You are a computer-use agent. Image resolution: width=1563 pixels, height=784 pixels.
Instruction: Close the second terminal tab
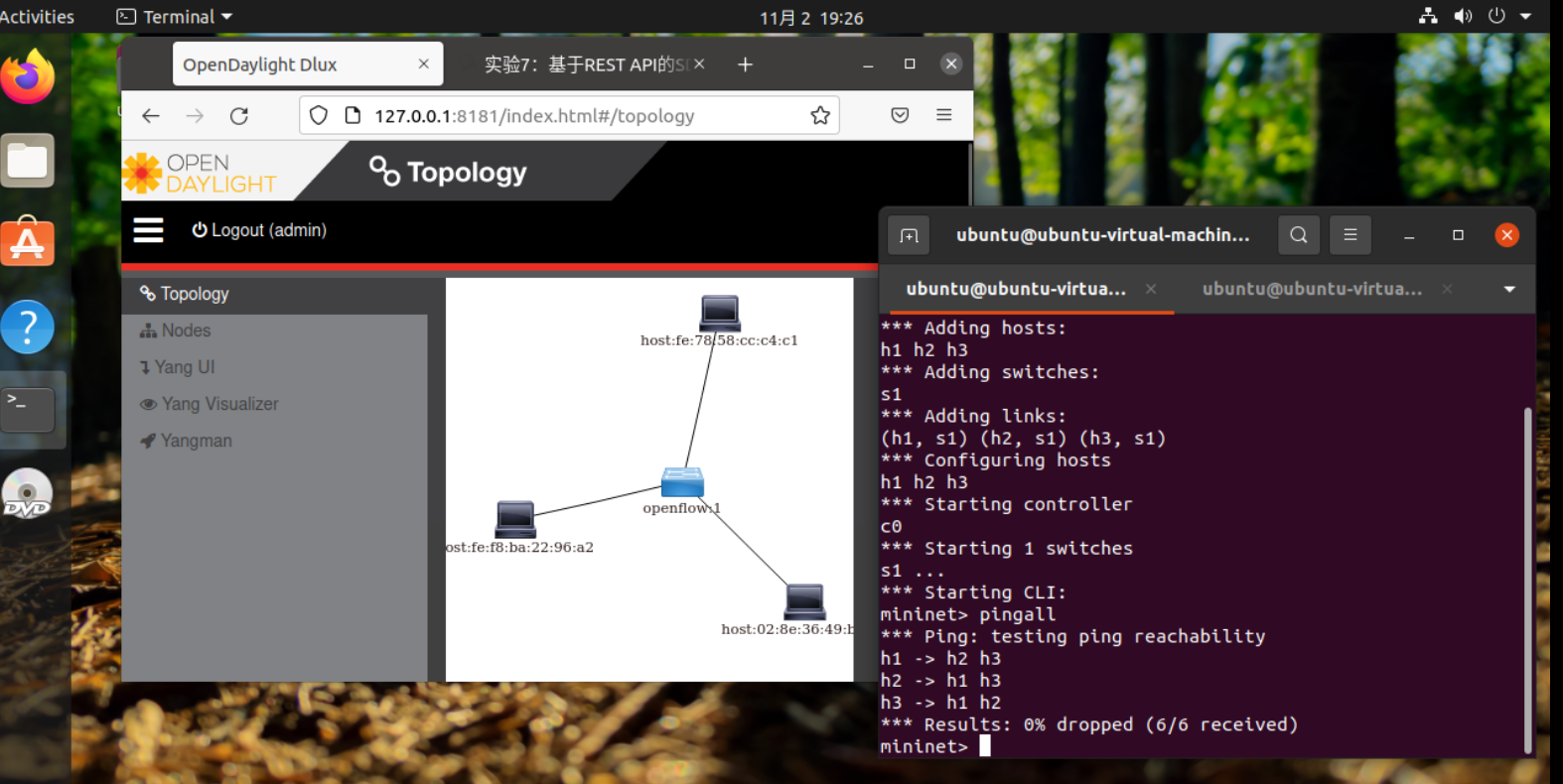coord(1447,289)
